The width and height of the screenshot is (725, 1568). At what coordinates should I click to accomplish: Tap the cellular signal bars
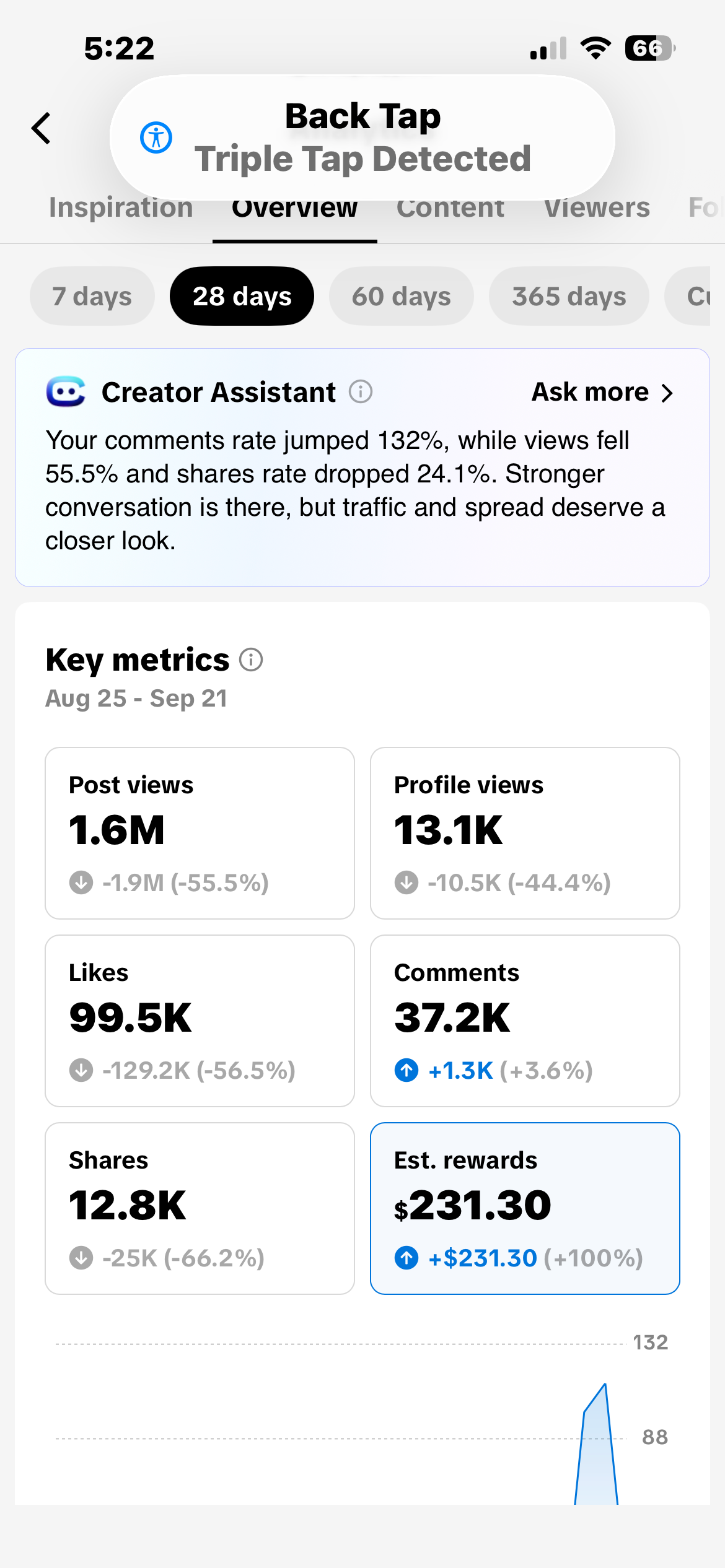coord(548,48)
